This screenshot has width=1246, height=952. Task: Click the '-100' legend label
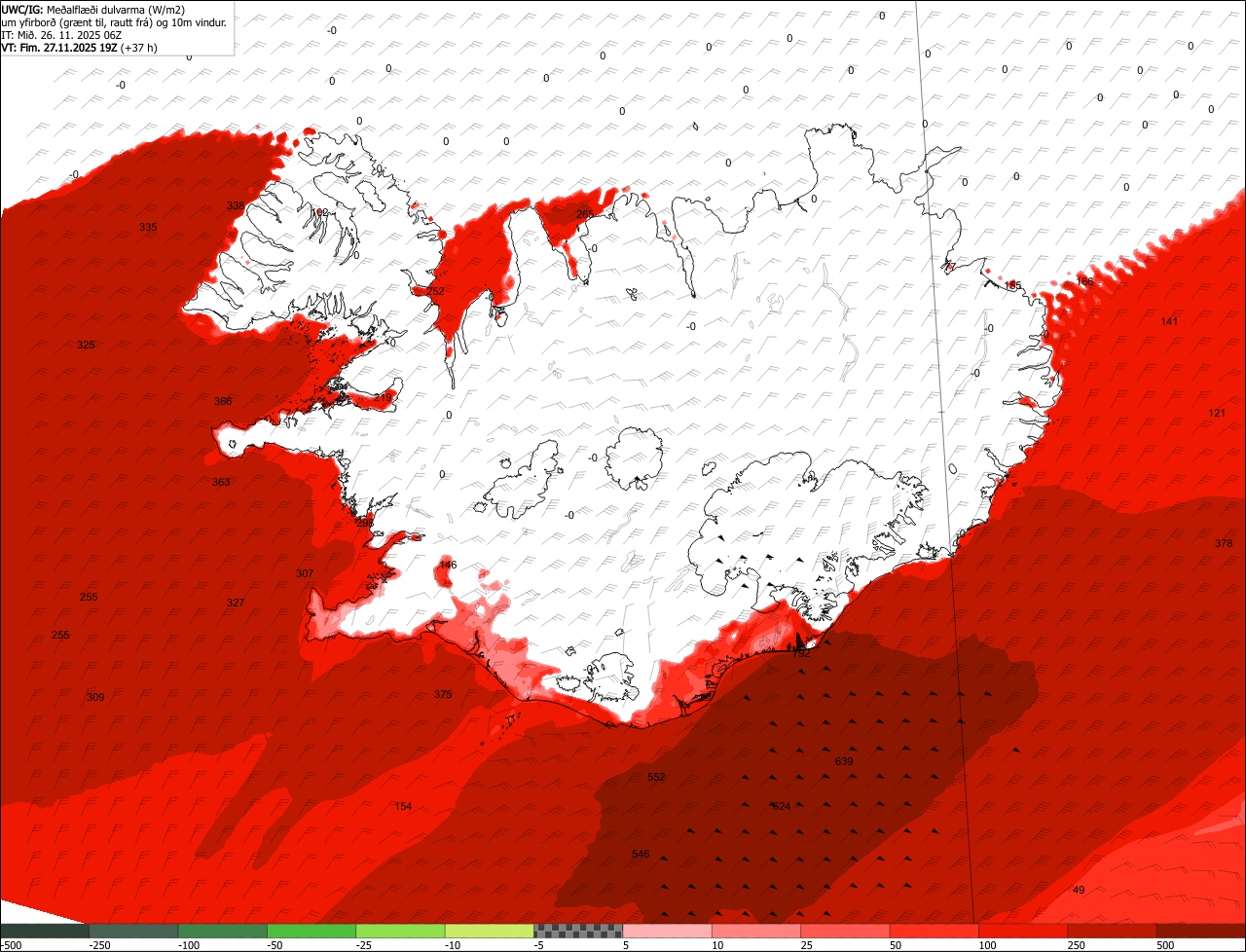[188, 945]
